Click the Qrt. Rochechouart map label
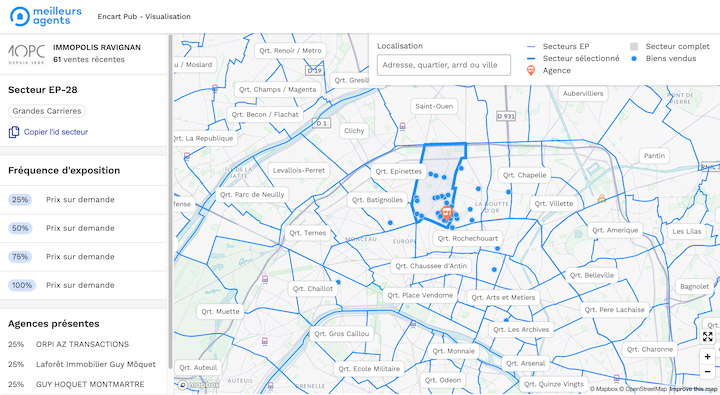720x395 pixels. click(467, 238)
